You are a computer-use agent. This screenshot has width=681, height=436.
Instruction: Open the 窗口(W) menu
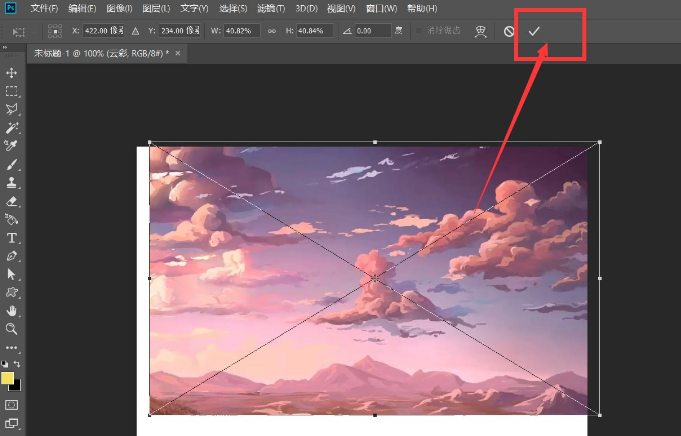[381, 8]
